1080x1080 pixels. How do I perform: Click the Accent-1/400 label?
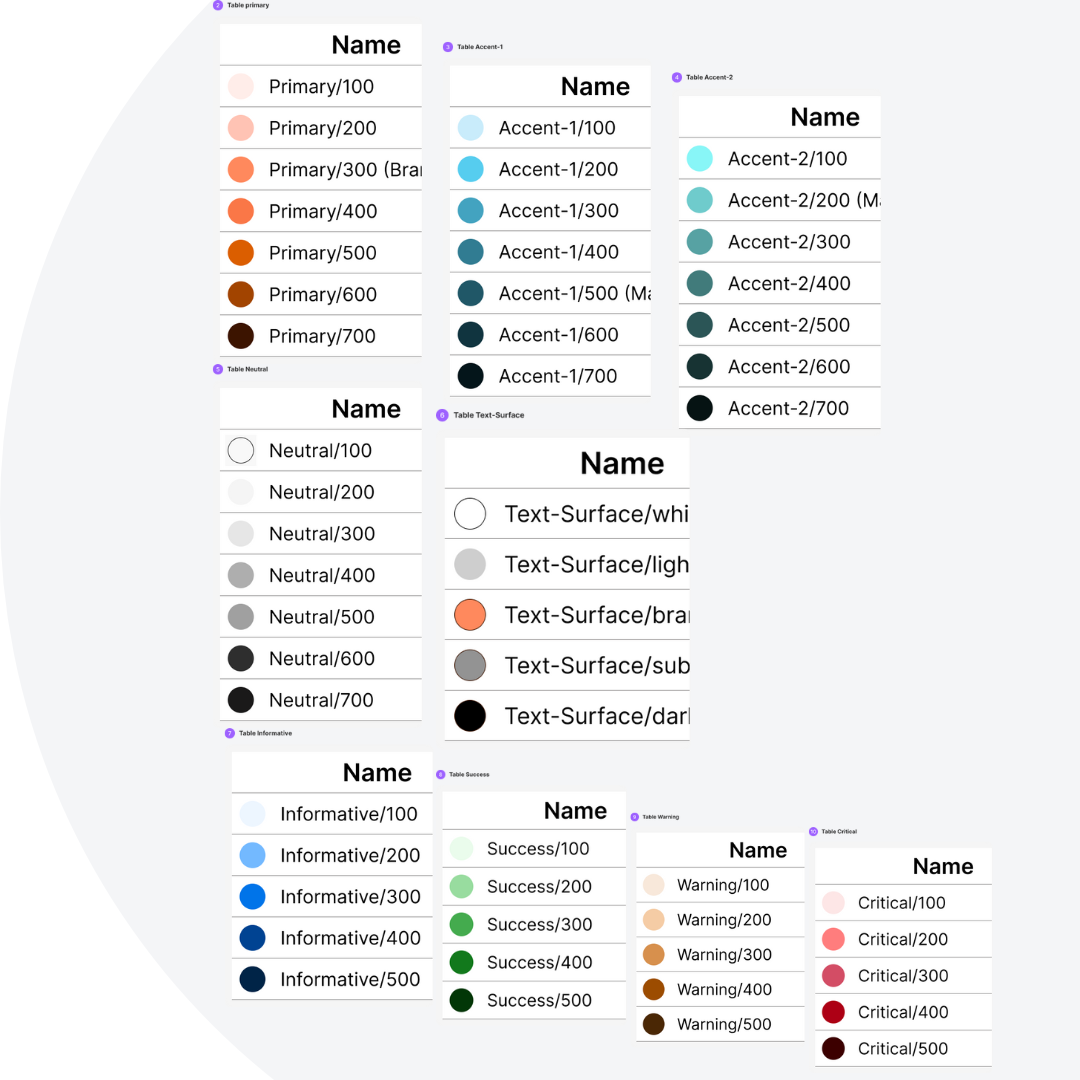[559, 252]
